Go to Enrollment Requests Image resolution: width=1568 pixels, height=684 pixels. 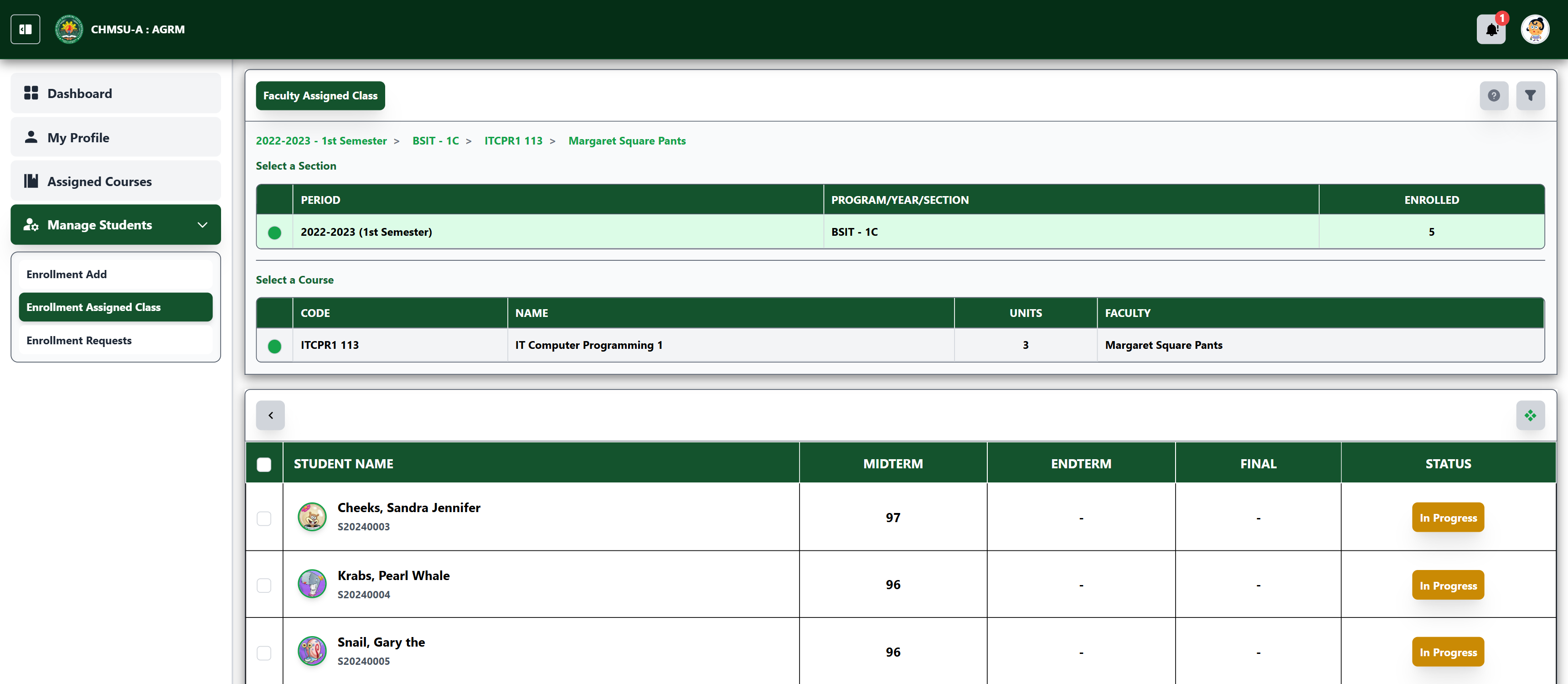116,341
